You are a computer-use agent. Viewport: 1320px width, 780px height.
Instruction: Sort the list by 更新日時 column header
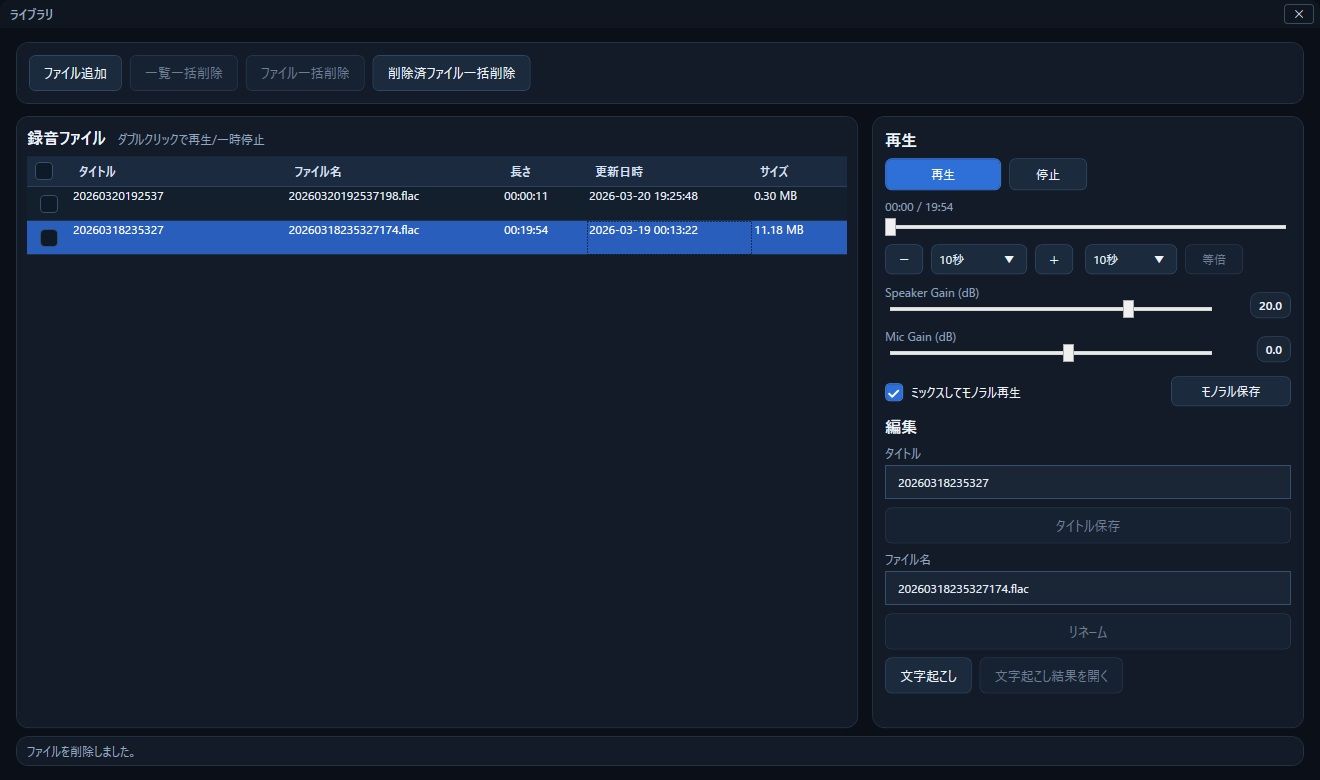click(x=619, y=172)
